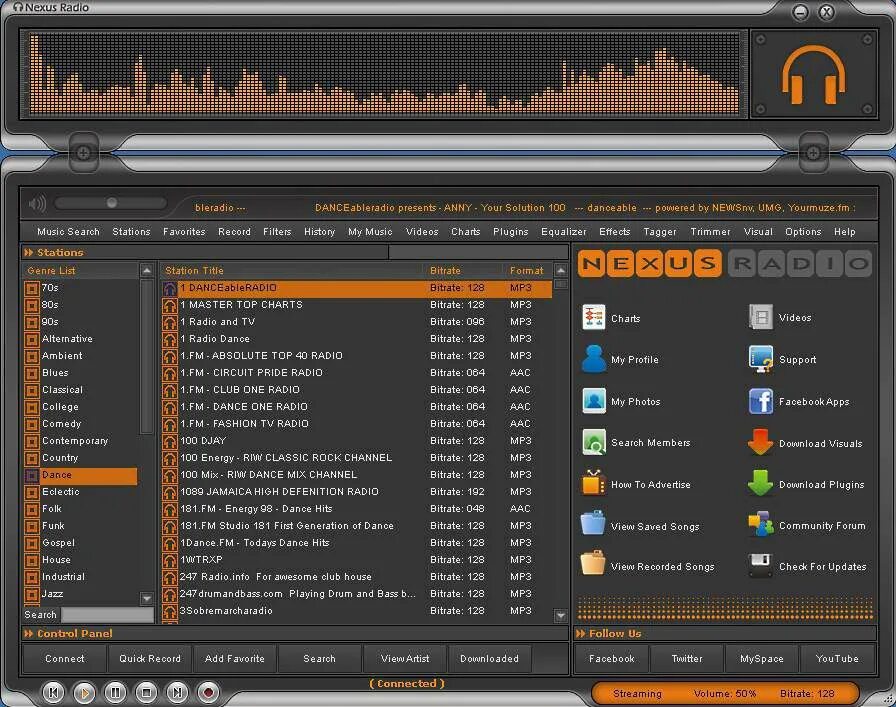Click station list scroll up arrow

point(561,270)
